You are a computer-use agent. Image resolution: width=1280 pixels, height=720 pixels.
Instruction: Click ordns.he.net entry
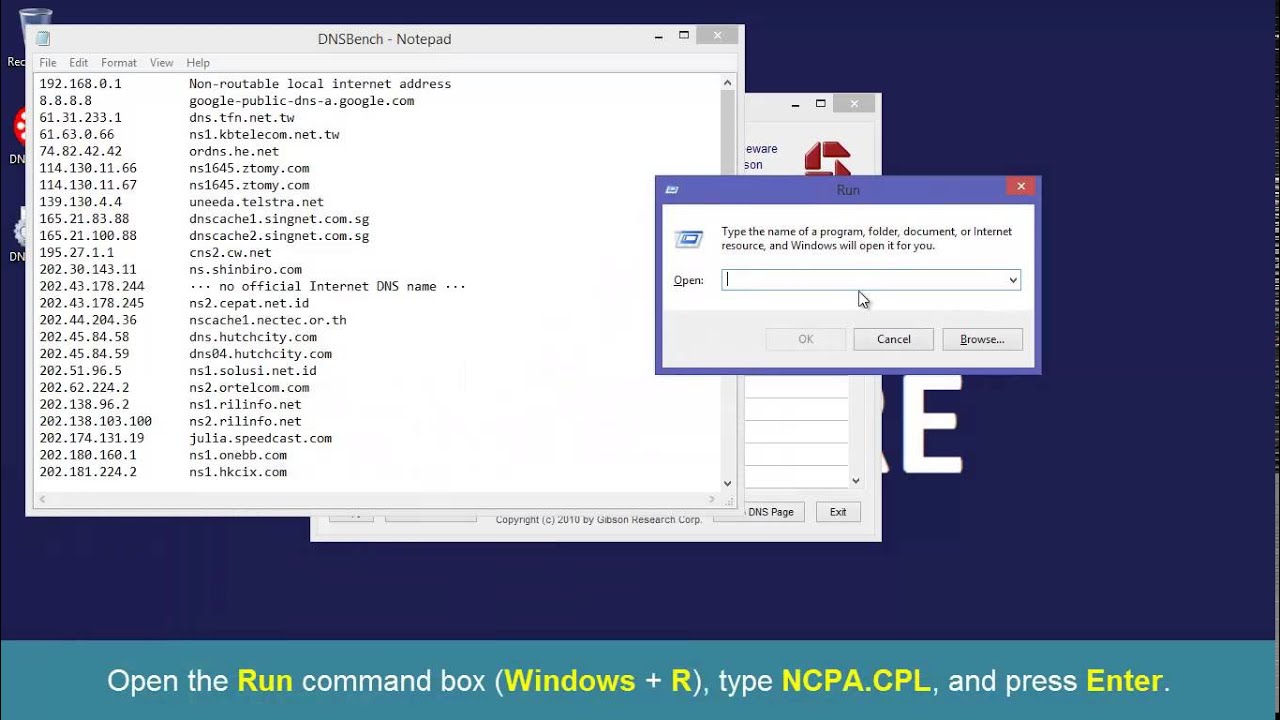[234, 152]
